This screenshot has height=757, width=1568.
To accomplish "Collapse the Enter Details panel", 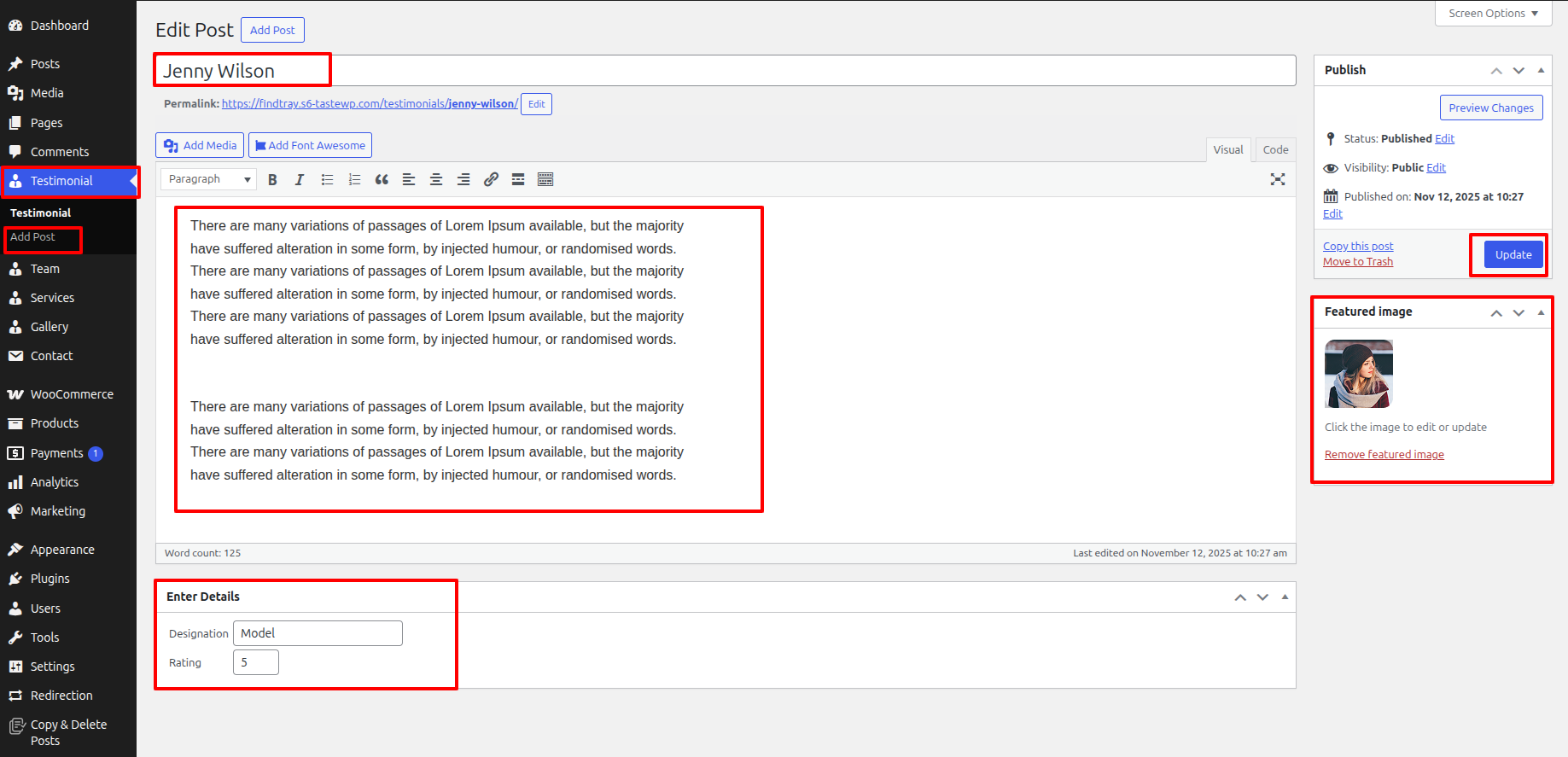I will 1285,597.
